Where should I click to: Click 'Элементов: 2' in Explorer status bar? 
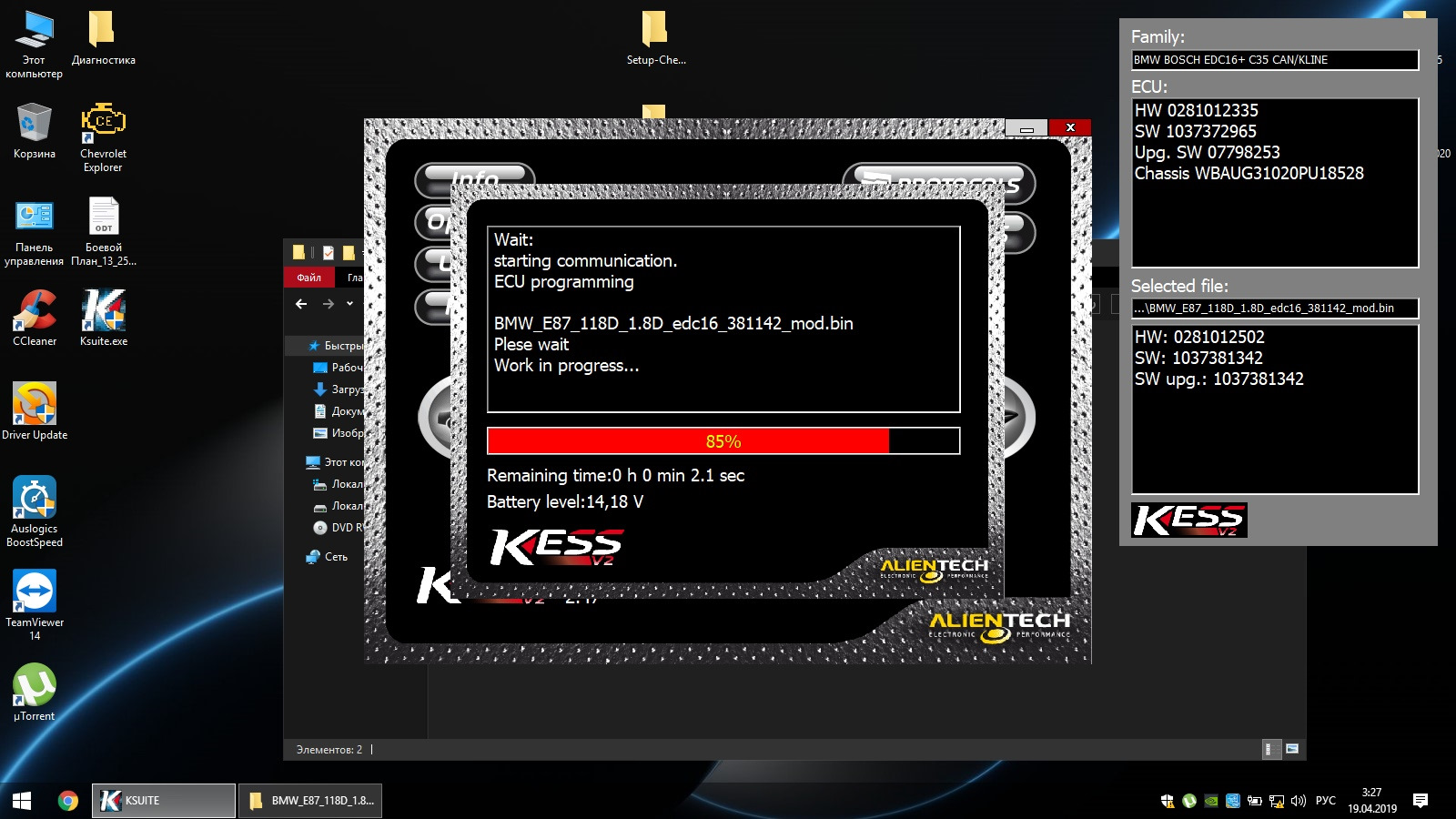(329, 750)
